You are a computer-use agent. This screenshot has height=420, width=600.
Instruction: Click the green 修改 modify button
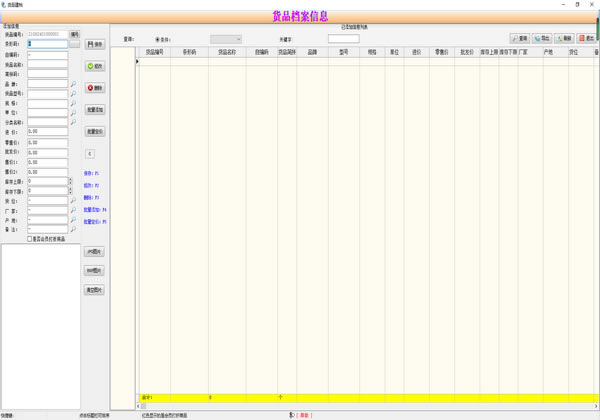[x=97, y=66]
